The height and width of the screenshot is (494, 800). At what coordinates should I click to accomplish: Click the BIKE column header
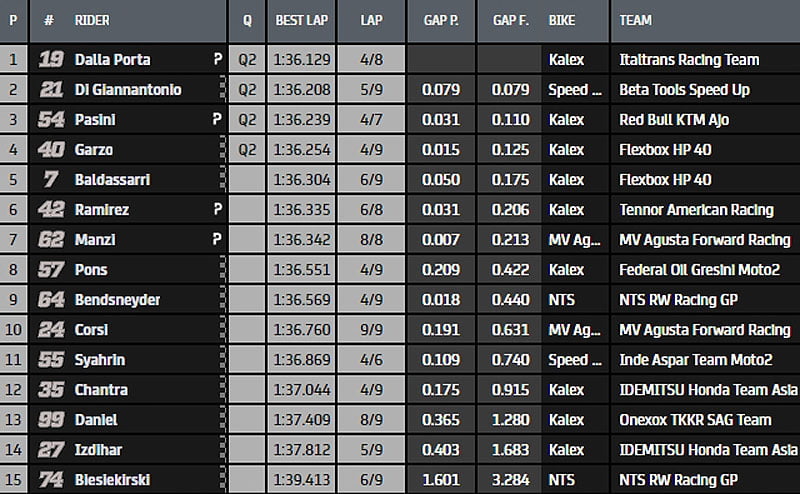pyautogui.click(x=562, y=20)
